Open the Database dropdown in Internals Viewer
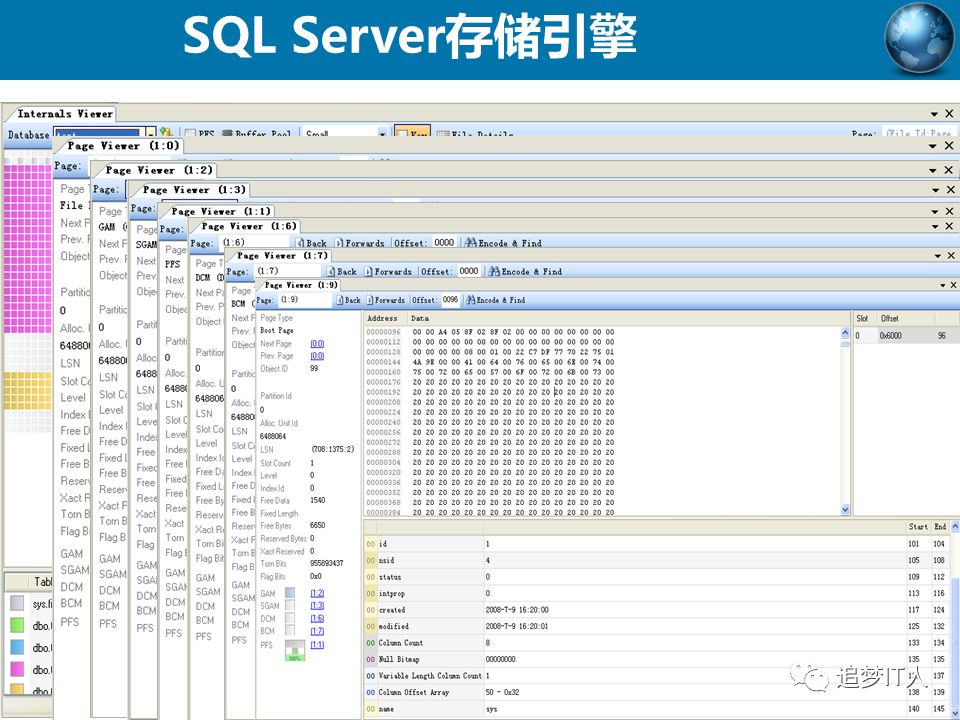The width and height of the screenshot is (960, 720). click(x=151, y=134)
